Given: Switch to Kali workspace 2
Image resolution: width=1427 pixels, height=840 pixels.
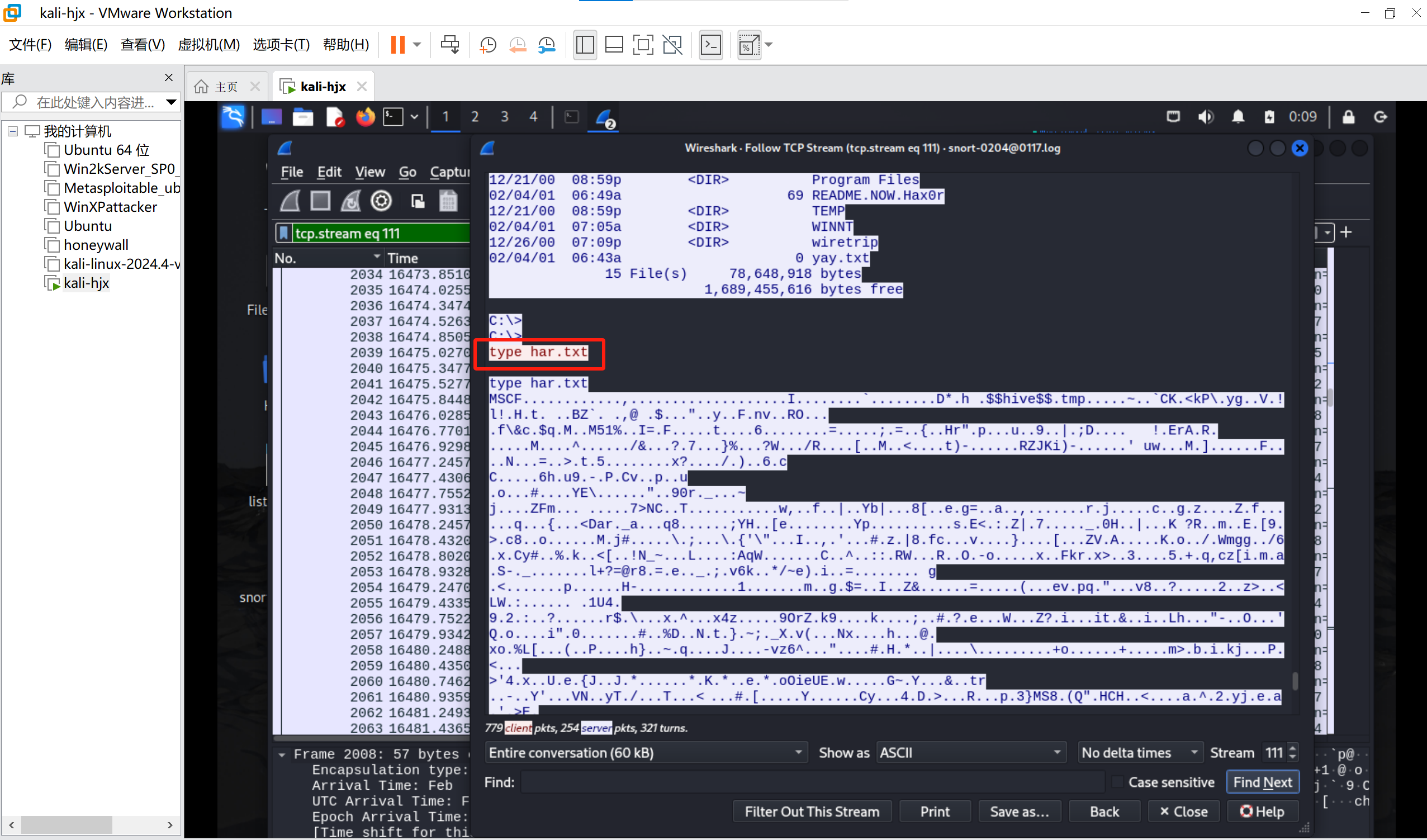Looking at the screenshot, I should click(x=475, y=117).
